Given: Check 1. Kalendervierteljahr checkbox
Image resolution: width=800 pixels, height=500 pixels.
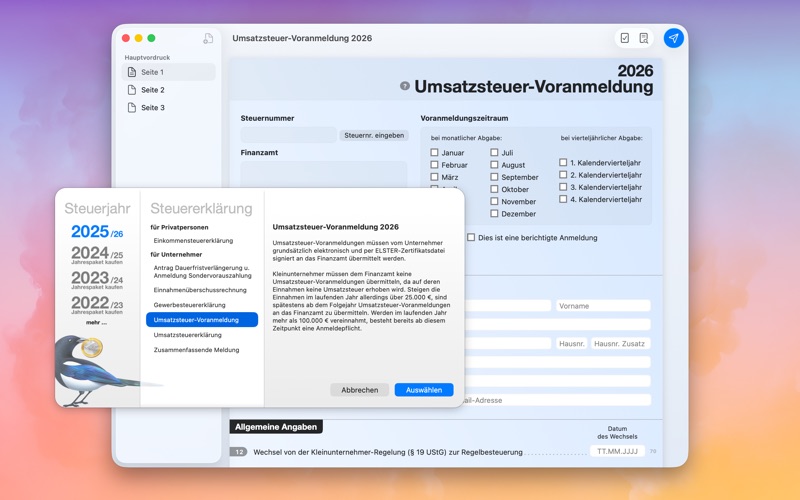Looking at the screenshot, I should [x=563, y=162].
